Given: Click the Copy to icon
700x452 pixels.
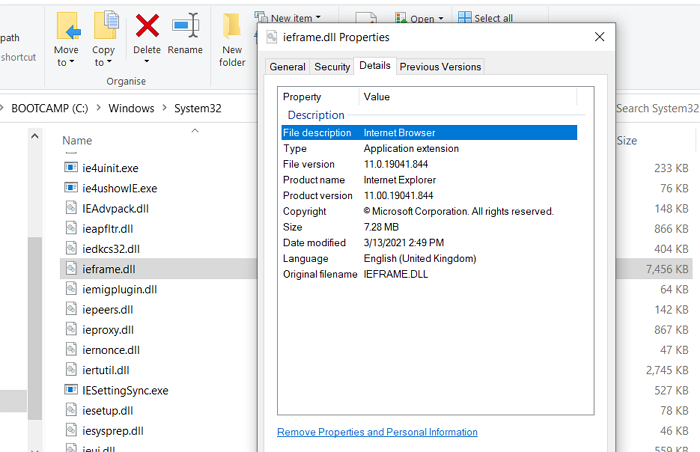Looking at the screenshot, I should click(106, 25).
